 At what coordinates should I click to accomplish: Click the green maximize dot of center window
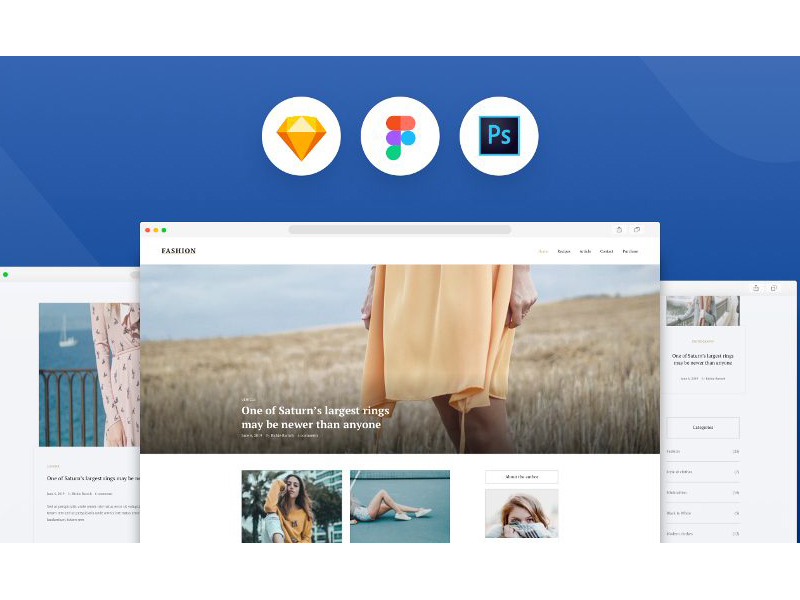164,230
